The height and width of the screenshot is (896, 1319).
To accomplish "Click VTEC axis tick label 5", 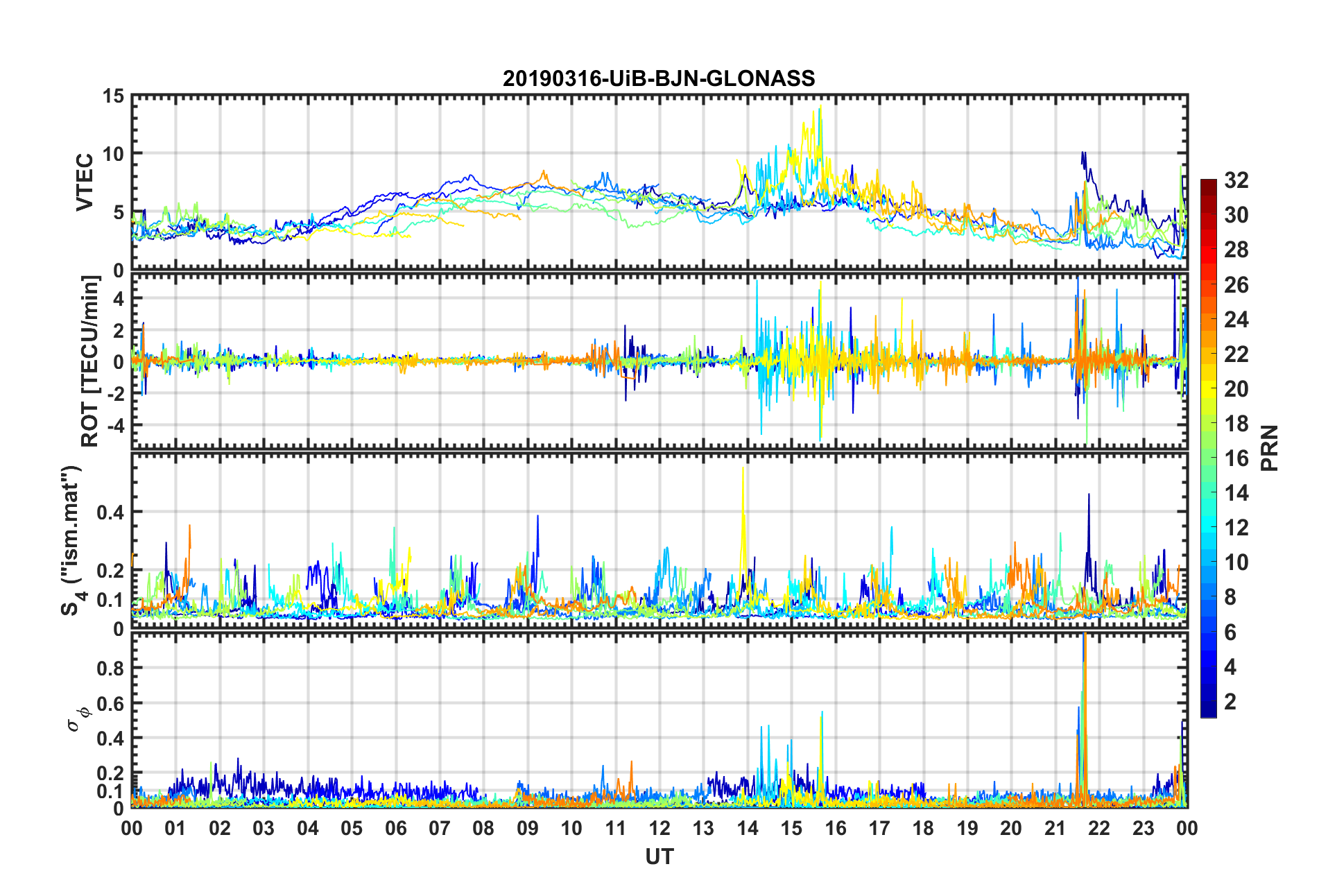I will [x=119, y=212].
